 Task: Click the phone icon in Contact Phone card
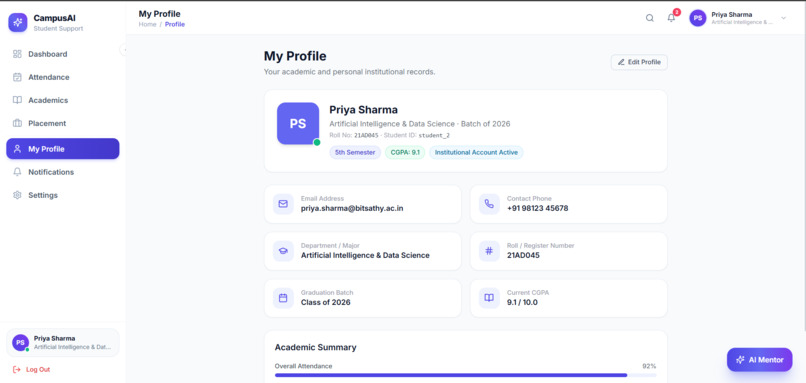tap(489, 204)
